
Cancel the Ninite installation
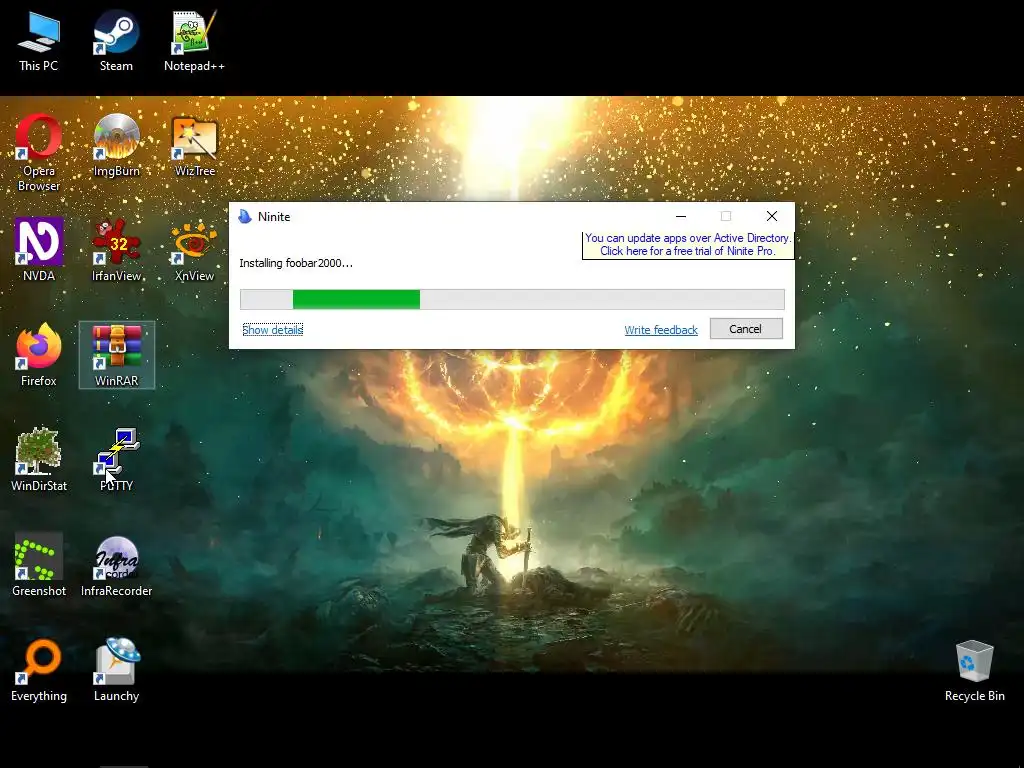[746, 328]
